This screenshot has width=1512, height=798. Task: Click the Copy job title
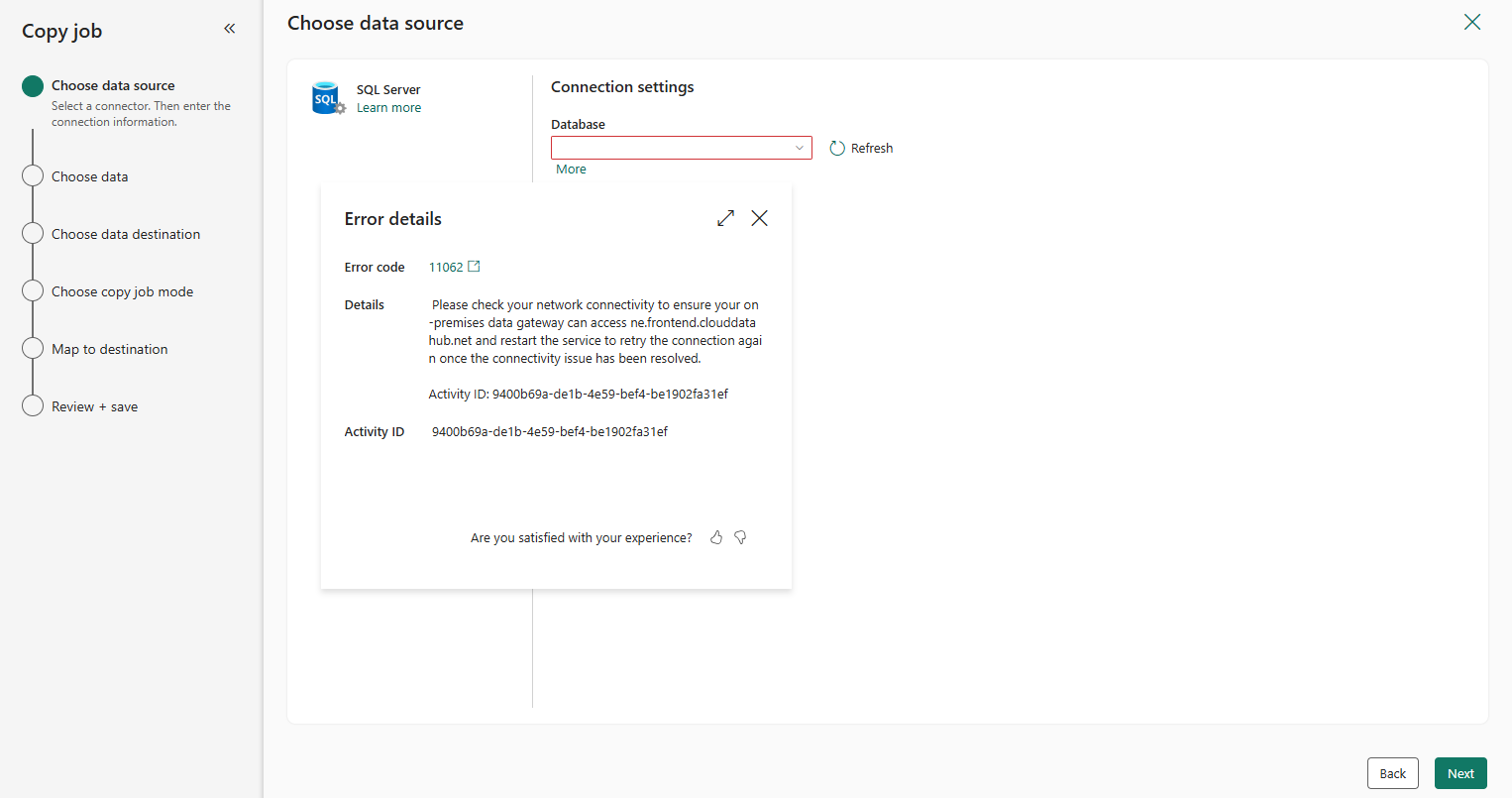tap(62, 31)
